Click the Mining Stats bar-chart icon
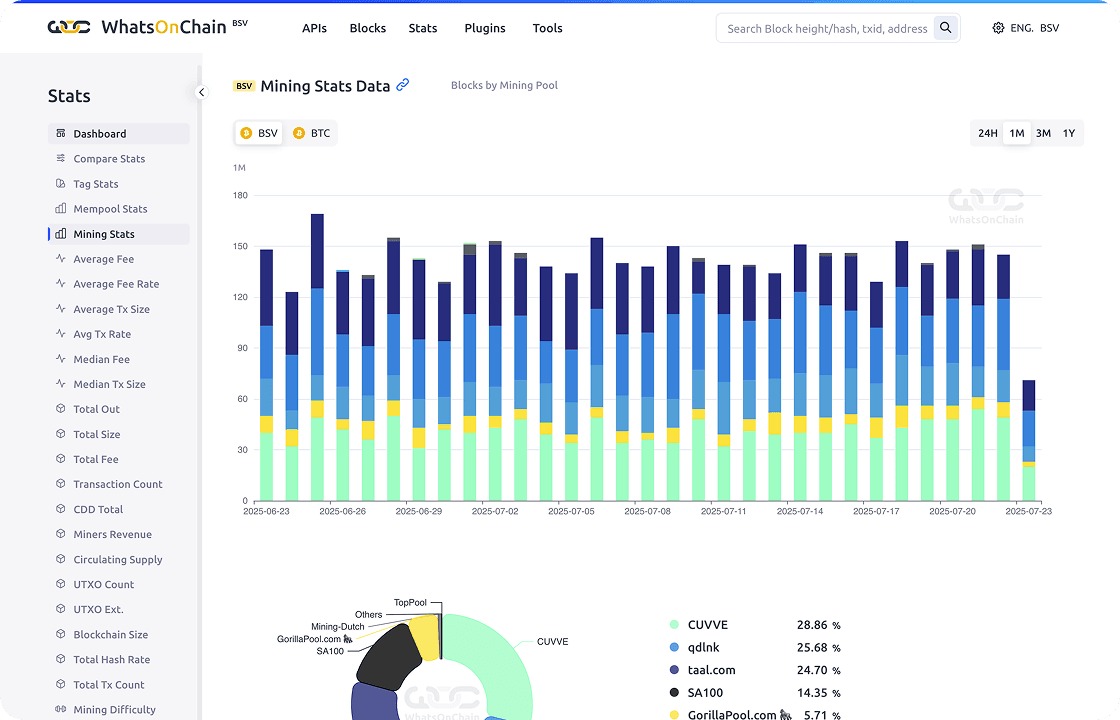The height and width of the screenshot is (720, 1120). [x=62, y=233]
